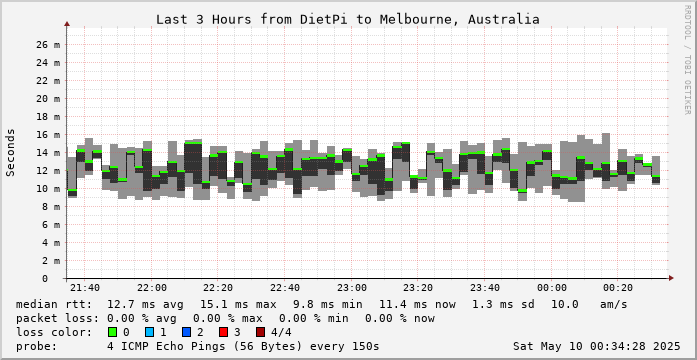
Task: Click the '6 m' y-axis value
Action: (51, 225)
